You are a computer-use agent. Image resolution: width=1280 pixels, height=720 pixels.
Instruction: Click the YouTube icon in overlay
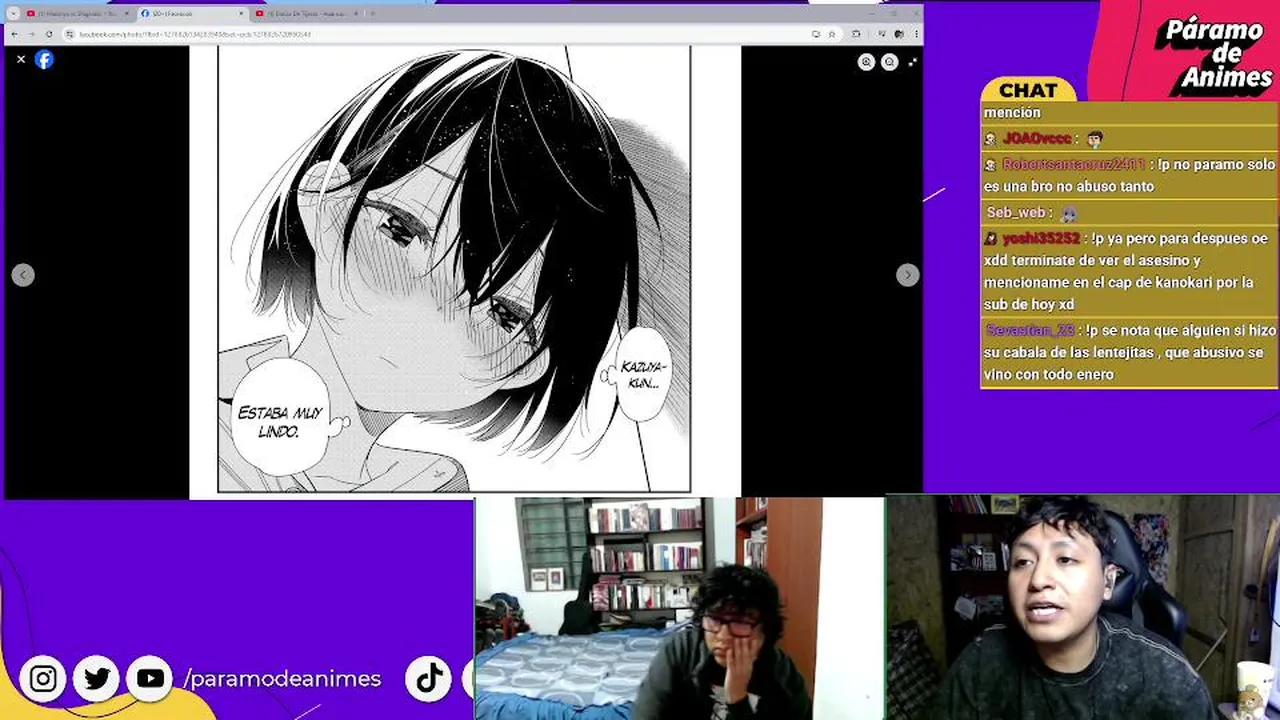pyautogui.click(x=150, y=679)
